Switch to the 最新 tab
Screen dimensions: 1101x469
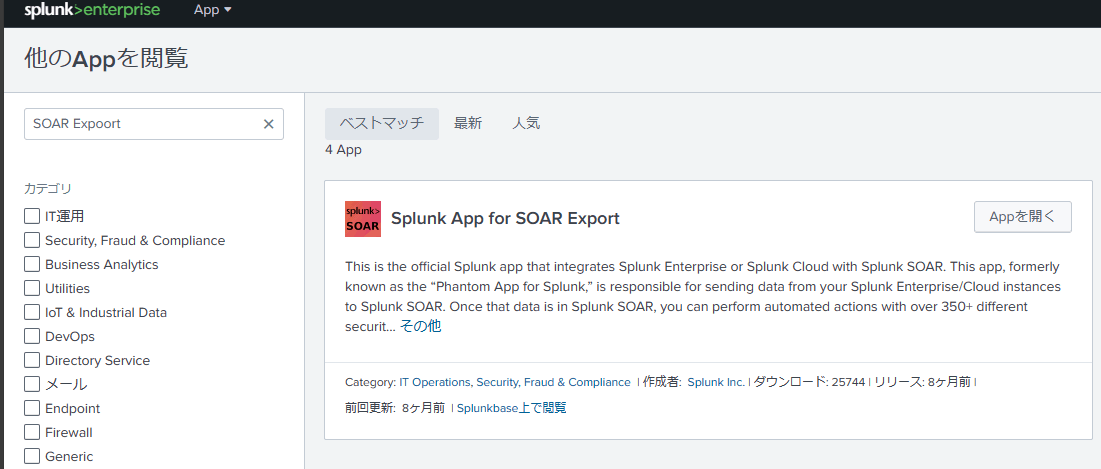(468, 124)
